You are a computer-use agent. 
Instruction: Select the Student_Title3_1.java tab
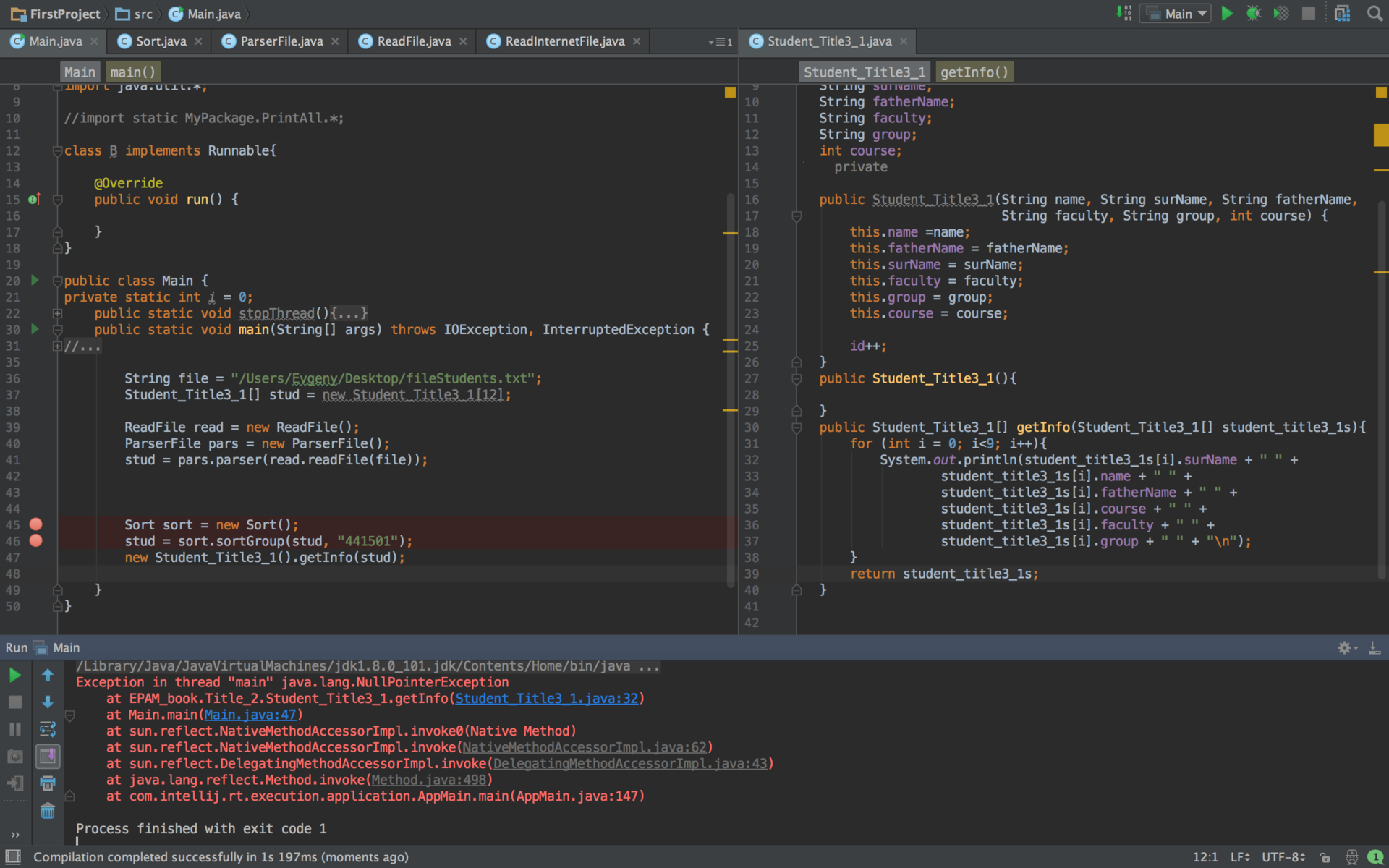click(x=829, y=41)
